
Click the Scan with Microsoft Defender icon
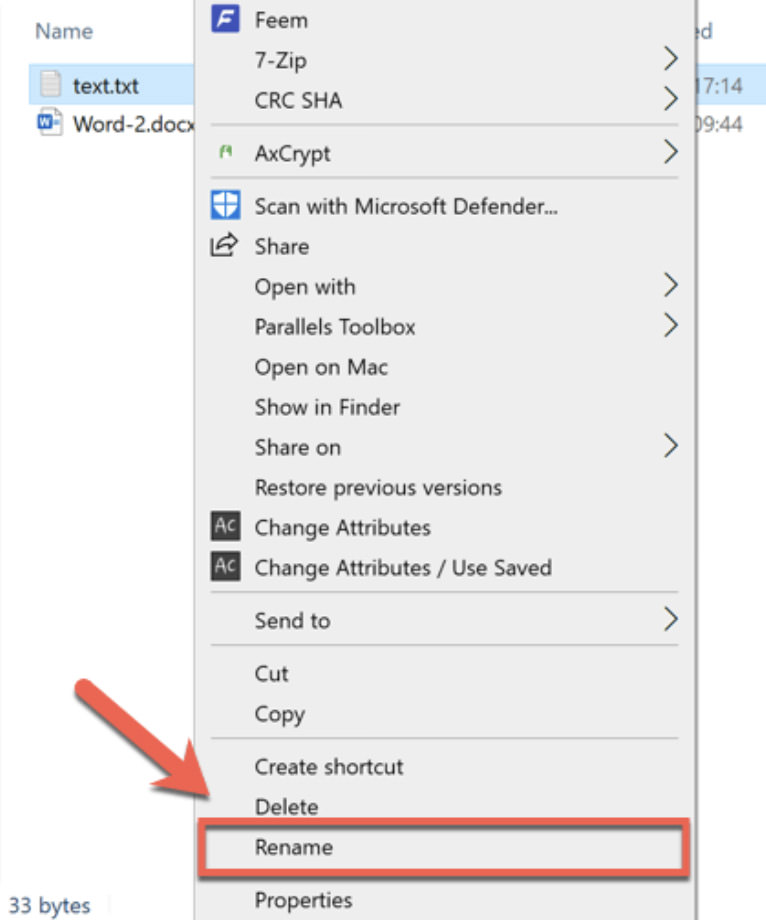(225, 205)
